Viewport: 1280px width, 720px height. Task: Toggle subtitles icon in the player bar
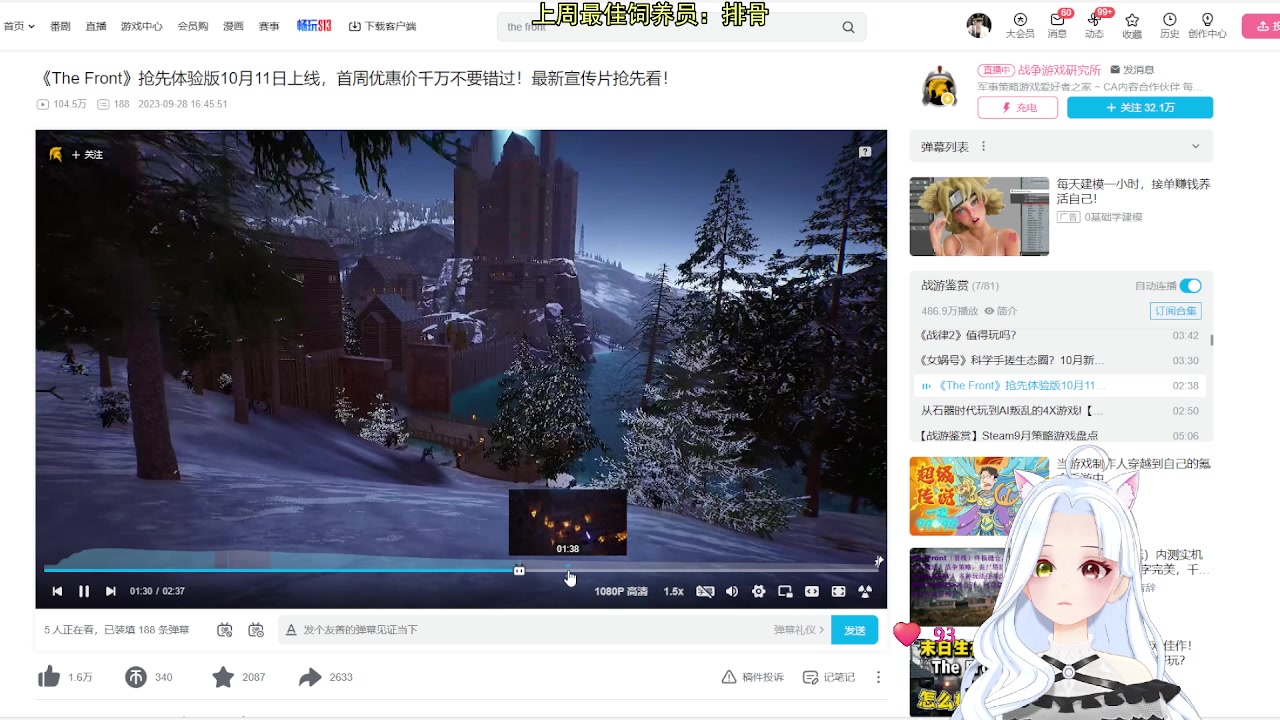(705, 591)
